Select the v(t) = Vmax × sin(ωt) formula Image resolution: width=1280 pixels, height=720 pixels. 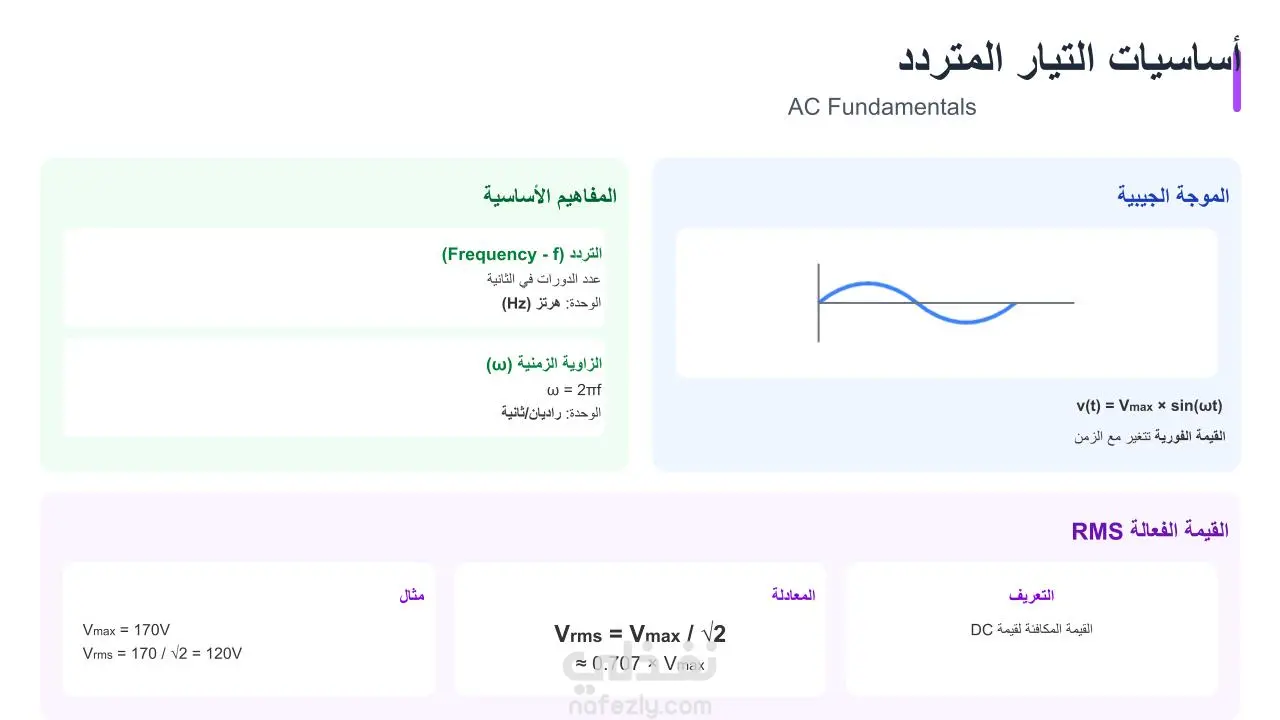point(1149,405)
